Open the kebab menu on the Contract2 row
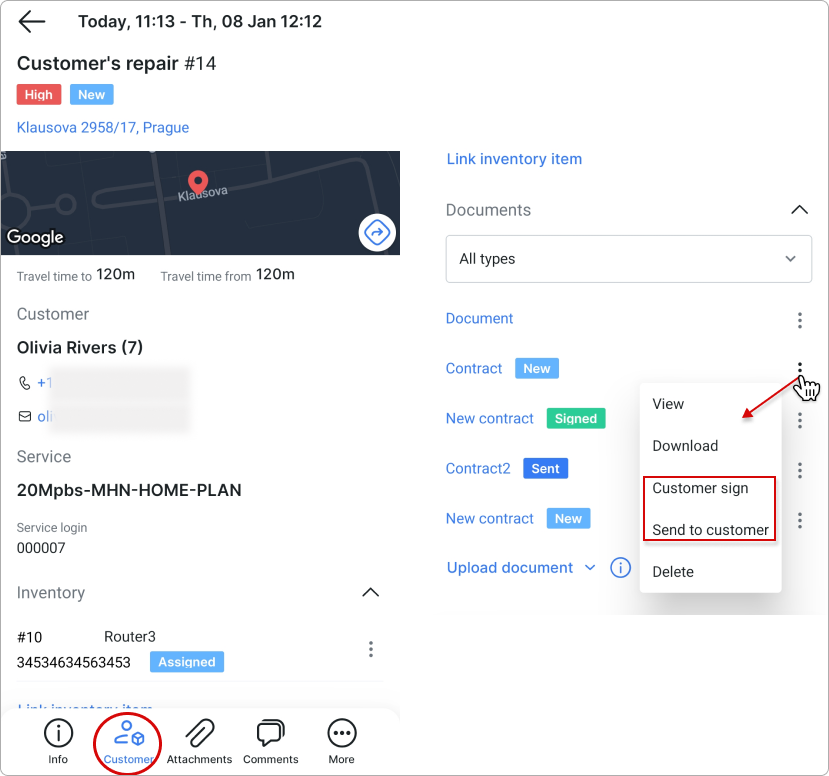The height and width of the screenshot is (776, 829). (799, 470)
